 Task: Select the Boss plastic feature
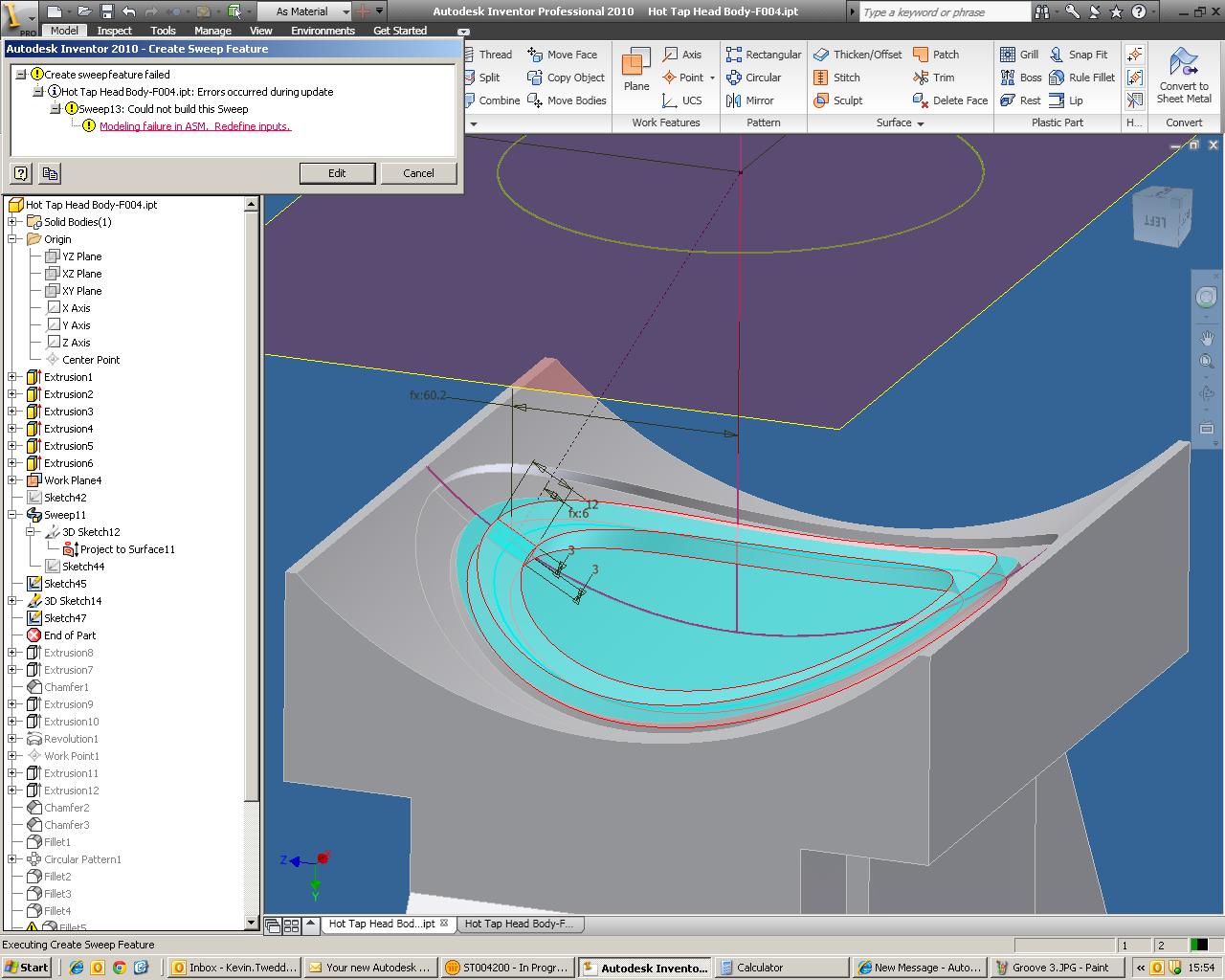pos(1020,78)
